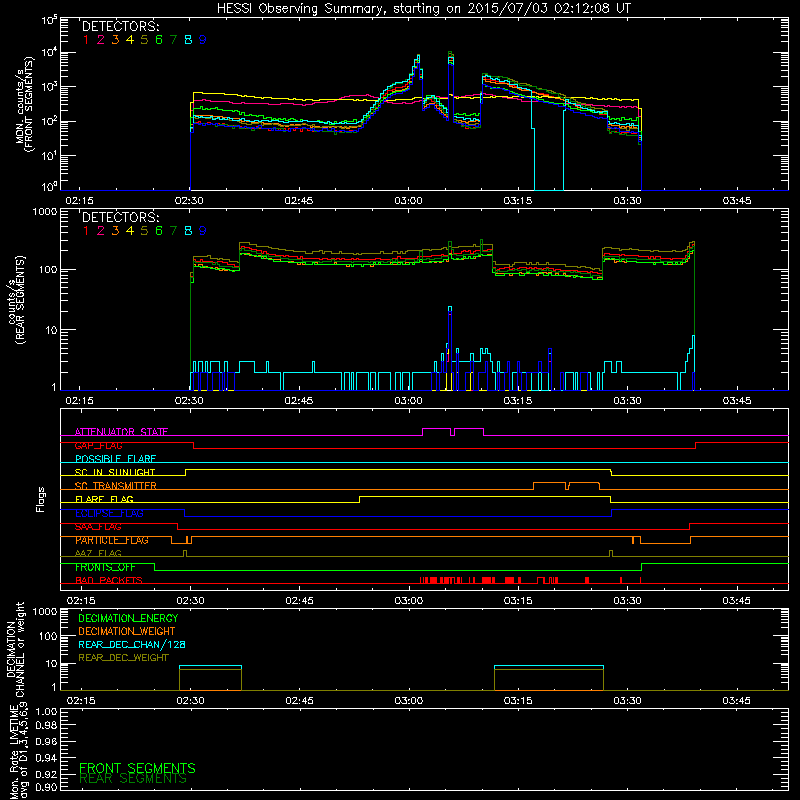800x800 pixels.
Task: Click the 03:30 tick label under the decimation plot
Action: point(627,701)
